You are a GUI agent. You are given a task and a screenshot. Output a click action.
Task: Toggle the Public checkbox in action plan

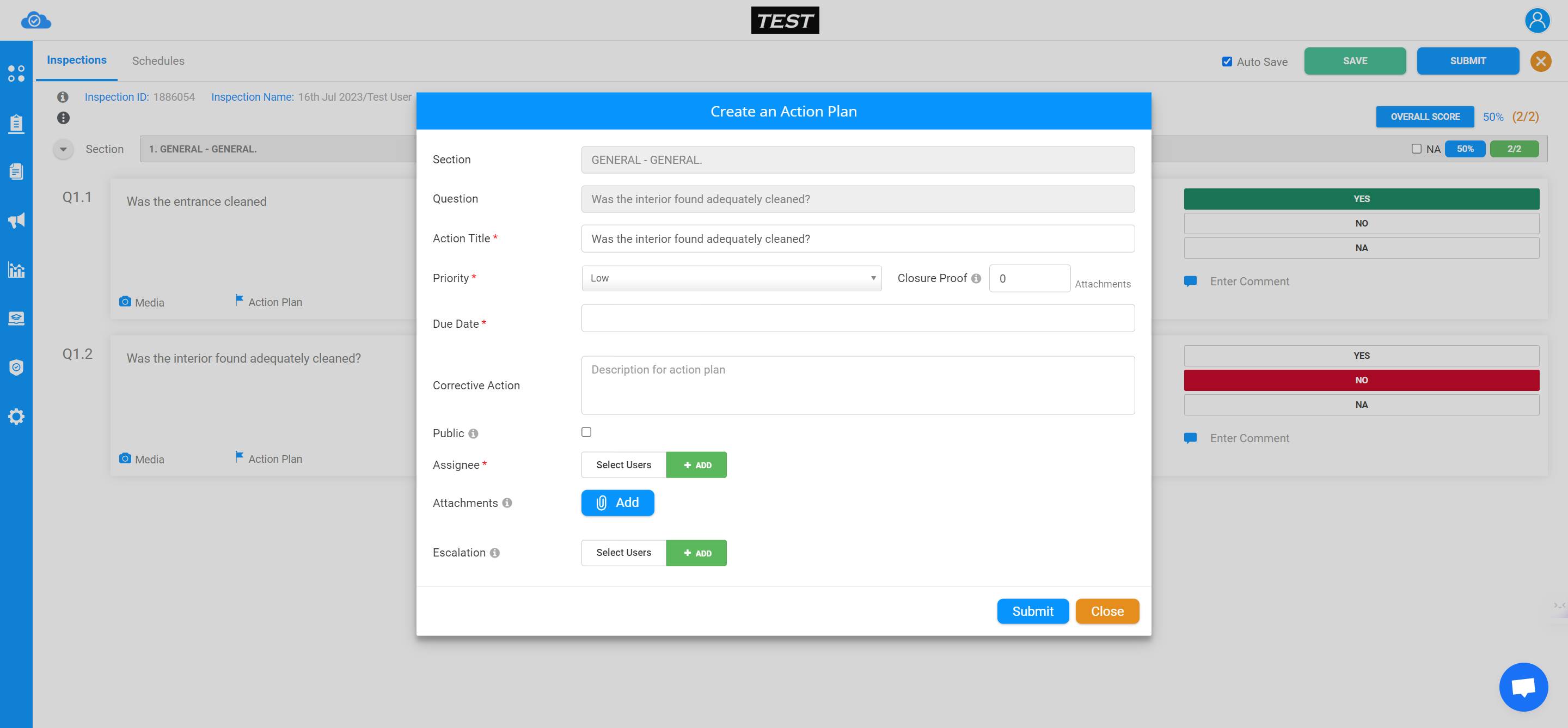click(586, 431)
